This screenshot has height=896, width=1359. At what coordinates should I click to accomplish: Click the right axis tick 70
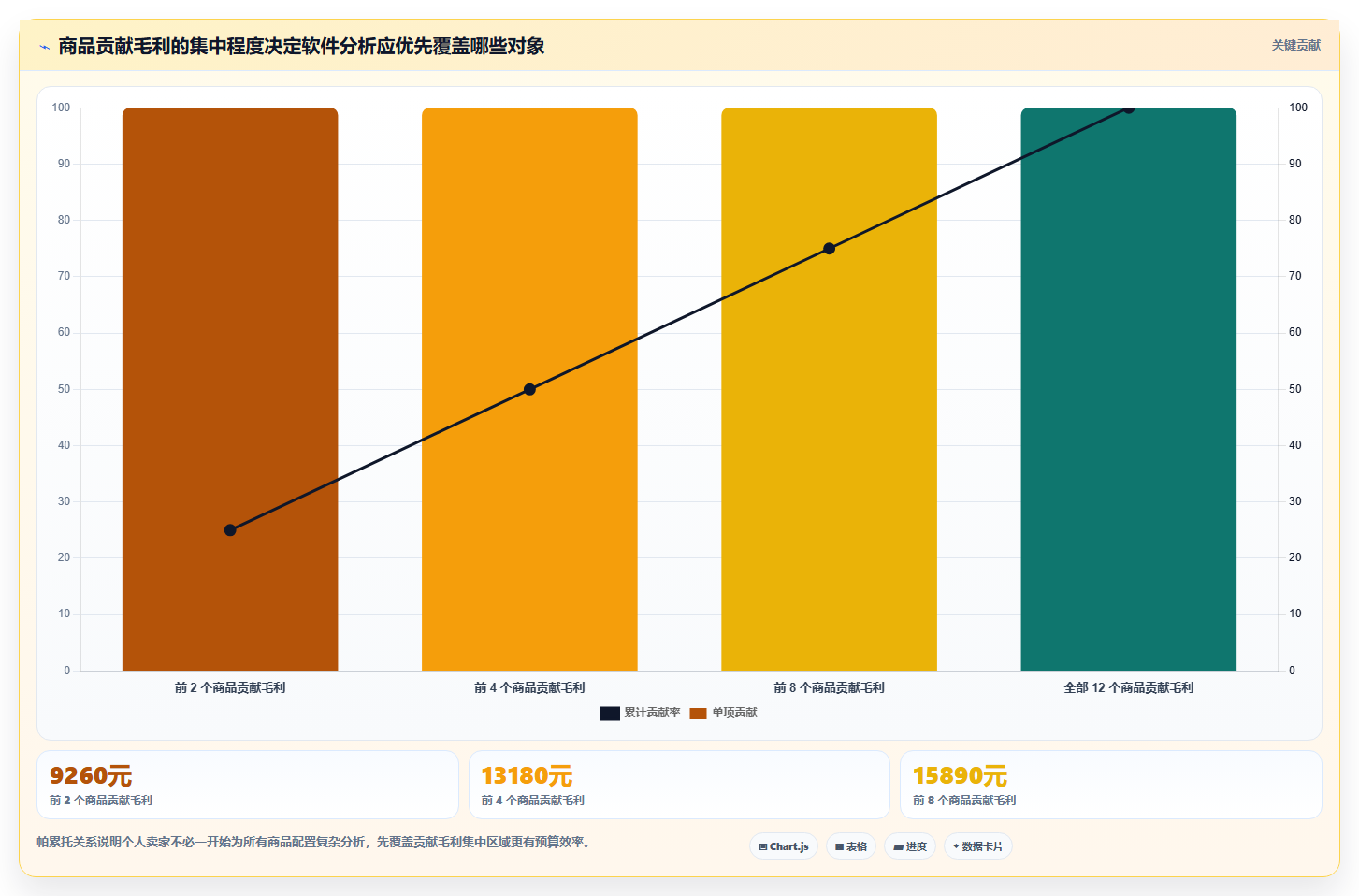click(1294, 276)
